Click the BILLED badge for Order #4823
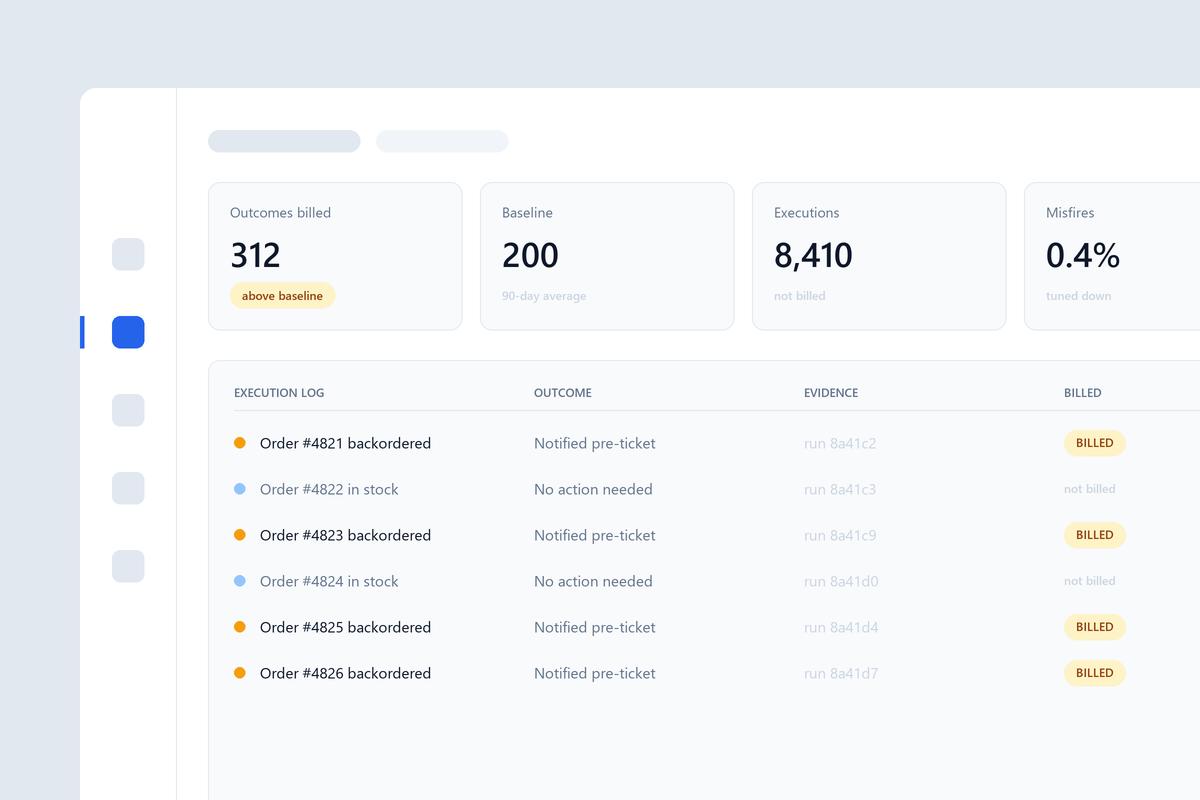Screen dimensions: 1200x800 pos(1095,535)
